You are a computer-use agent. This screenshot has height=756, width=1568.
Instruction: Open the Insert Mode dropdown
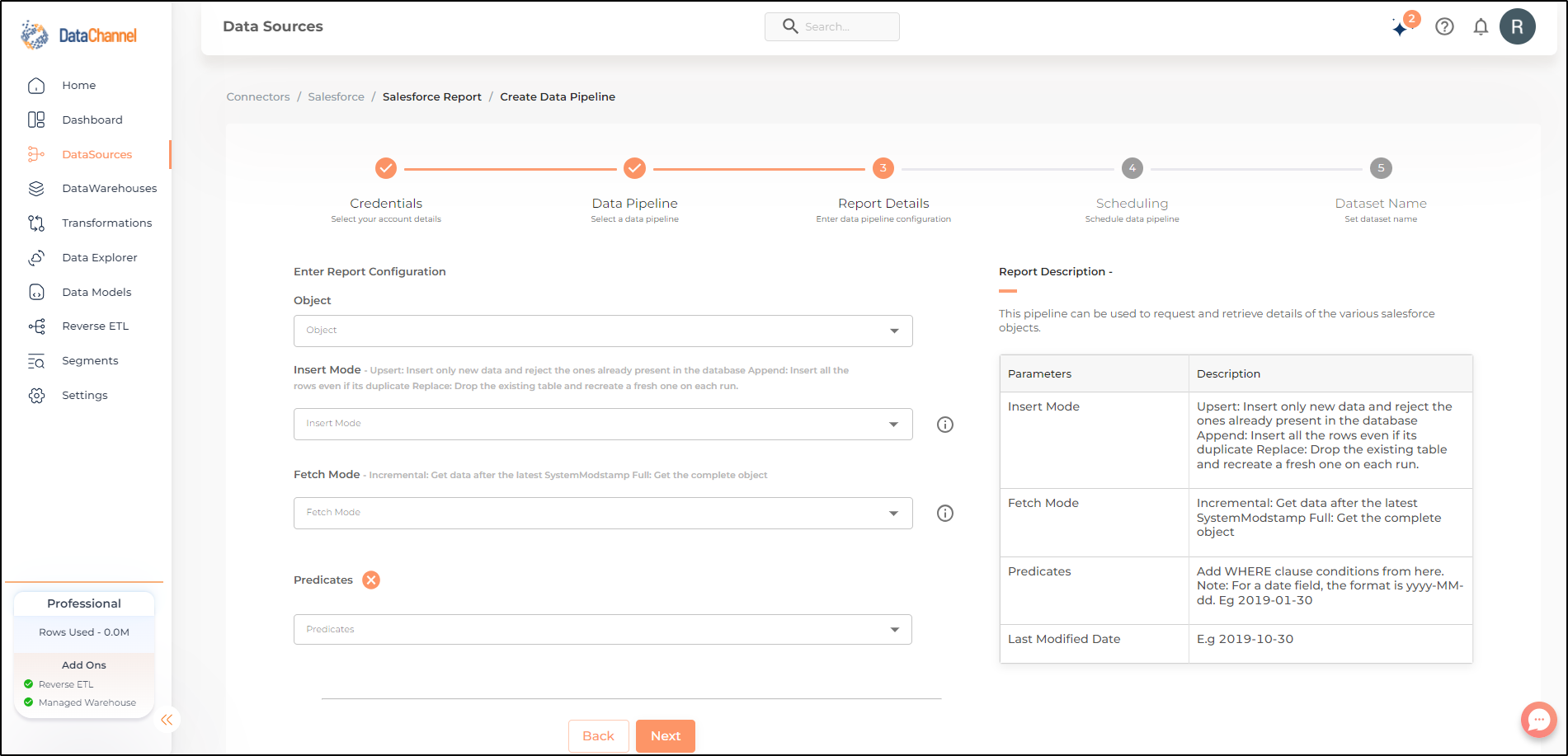(603, 424)
